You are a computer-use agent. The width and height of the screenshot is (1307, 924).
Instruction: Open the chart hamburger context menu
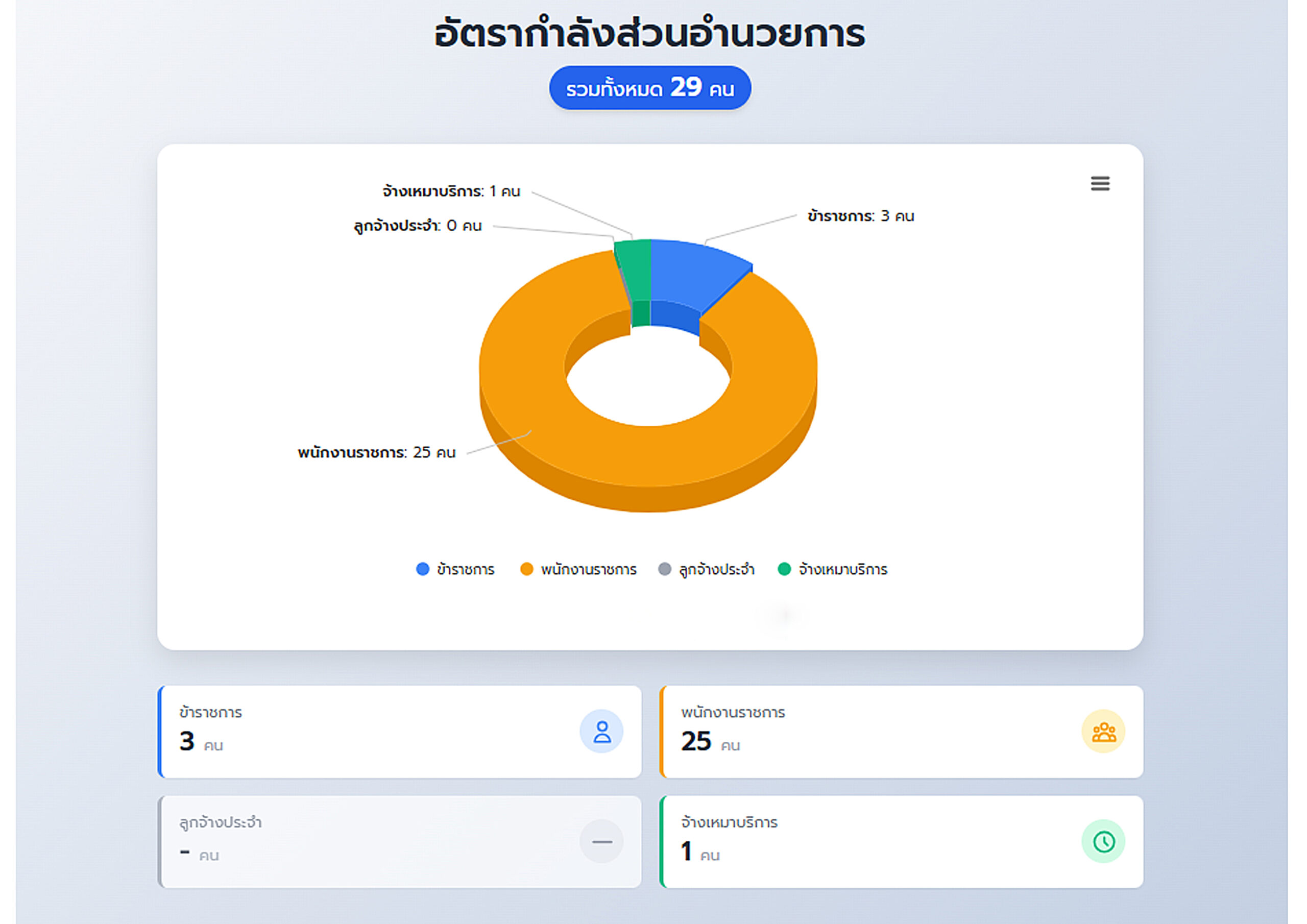click(1100, 184)
